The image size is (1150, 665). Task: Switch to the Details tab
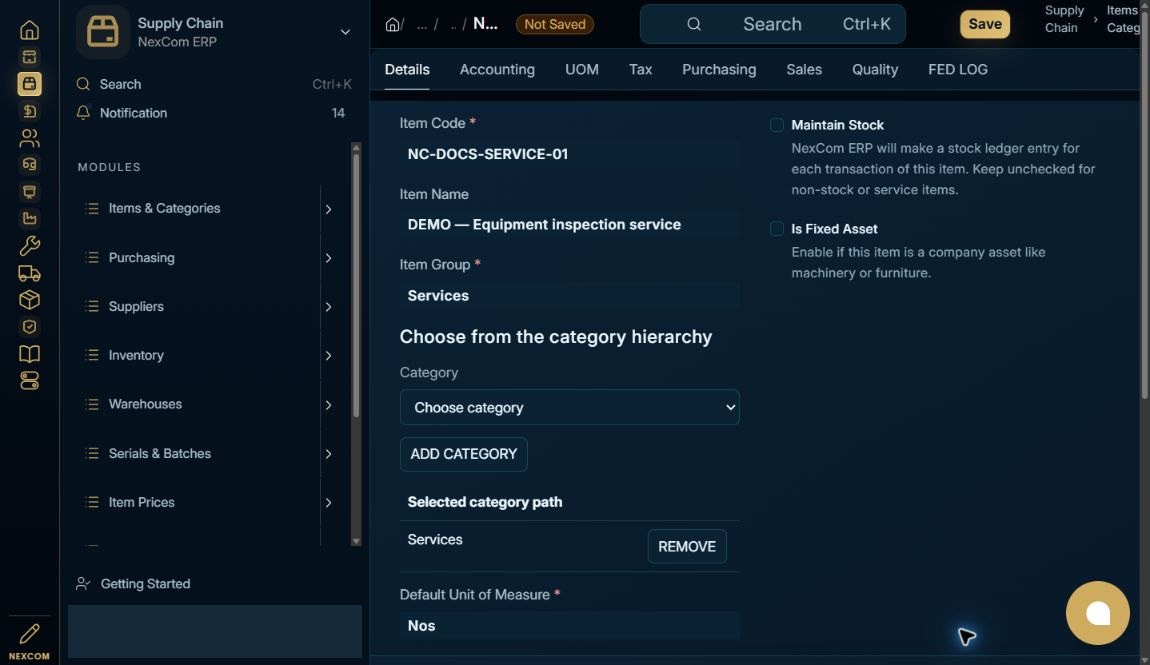click(407, 70)
